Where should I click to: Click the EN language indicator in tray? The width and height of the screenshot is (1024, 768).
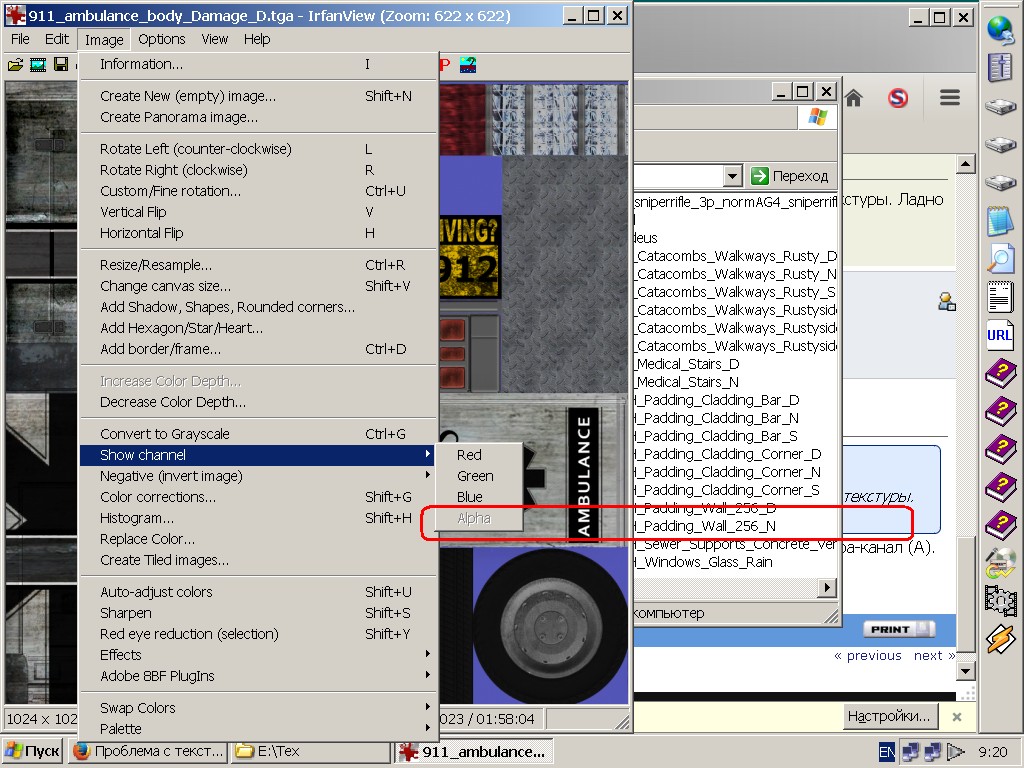pyautogui.click(x=886, y=752)
